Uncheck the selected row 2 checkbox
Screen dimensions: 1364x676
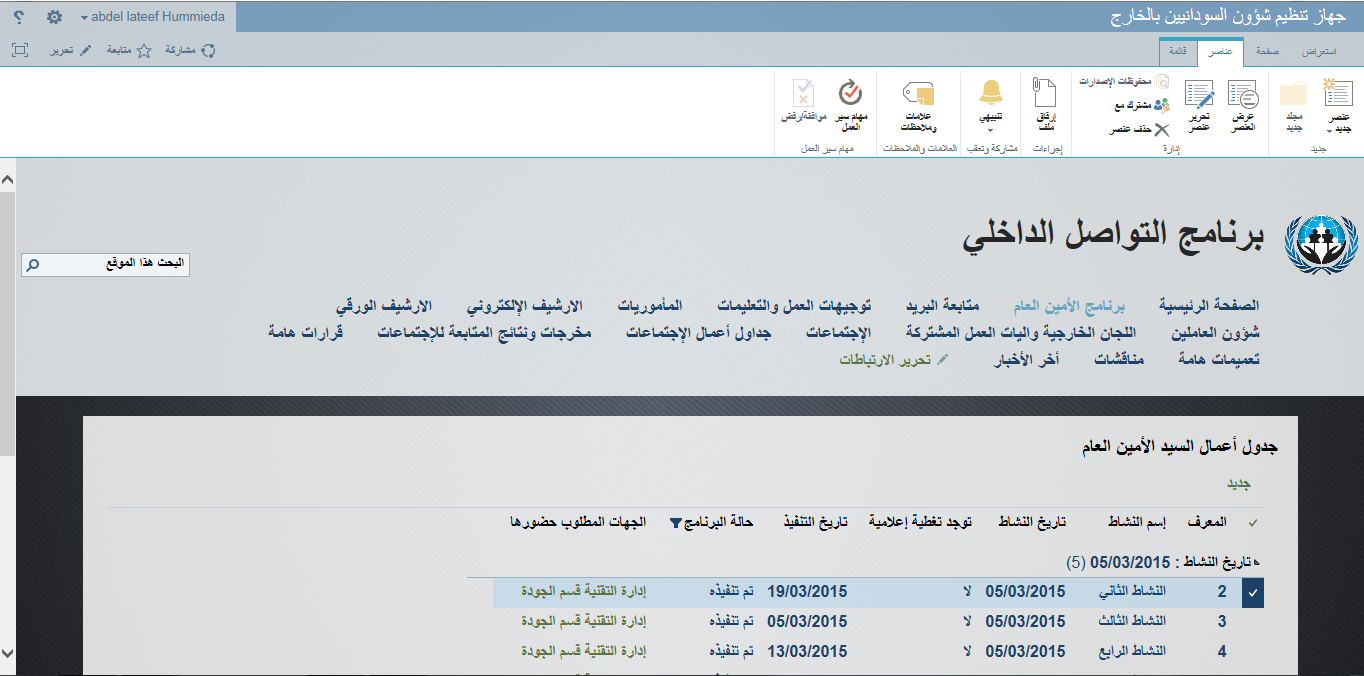point(1252,592)
